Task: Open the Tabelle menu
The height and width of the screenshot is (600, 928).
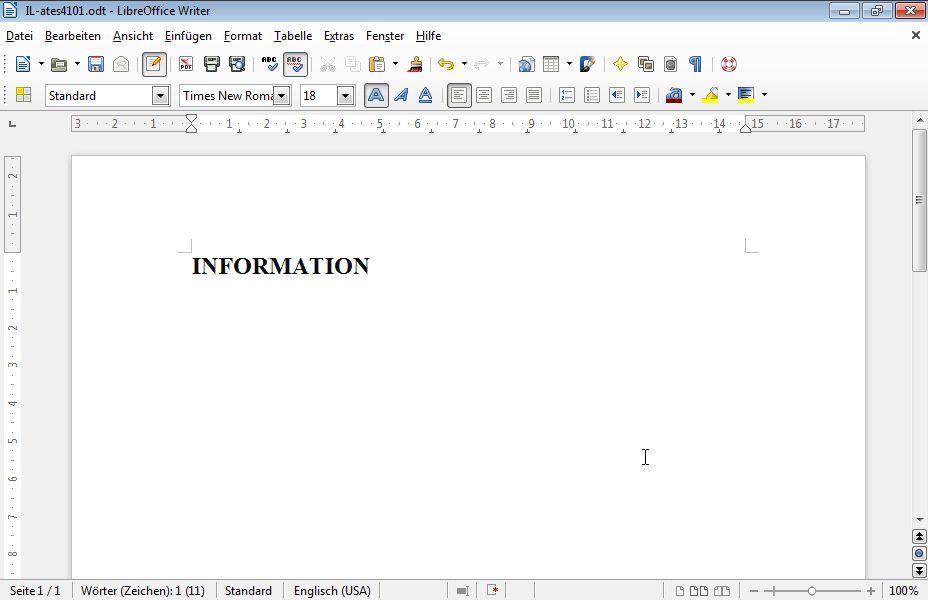Action: pyautogui.click(x=293, y=36)
